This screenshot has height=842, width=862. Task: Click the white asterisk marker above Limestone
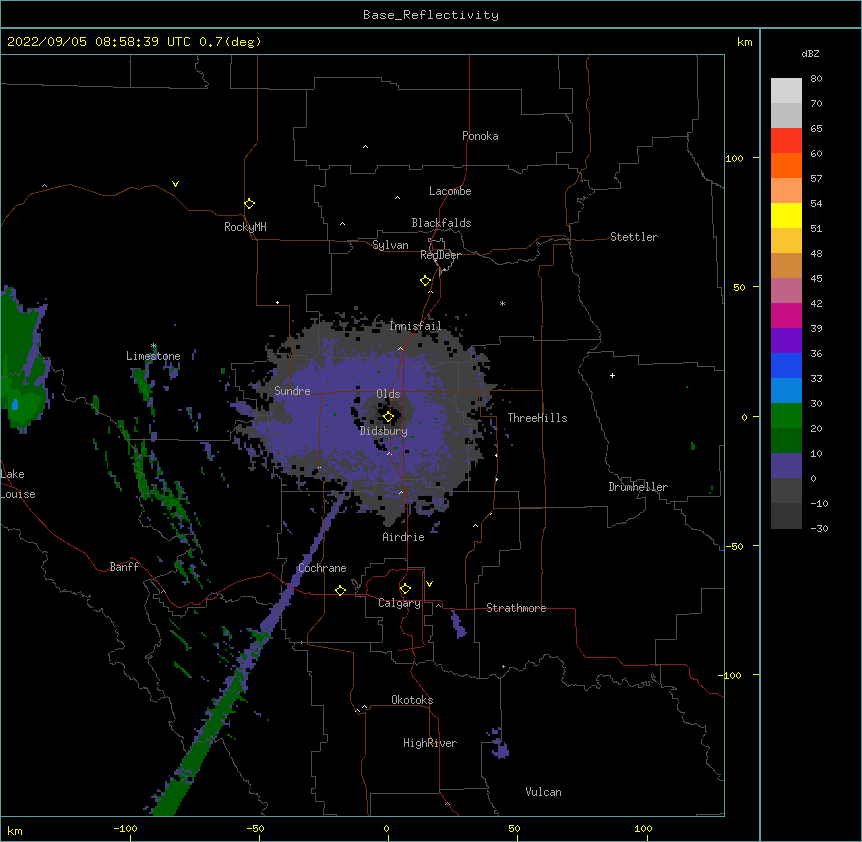click(154, 346)
